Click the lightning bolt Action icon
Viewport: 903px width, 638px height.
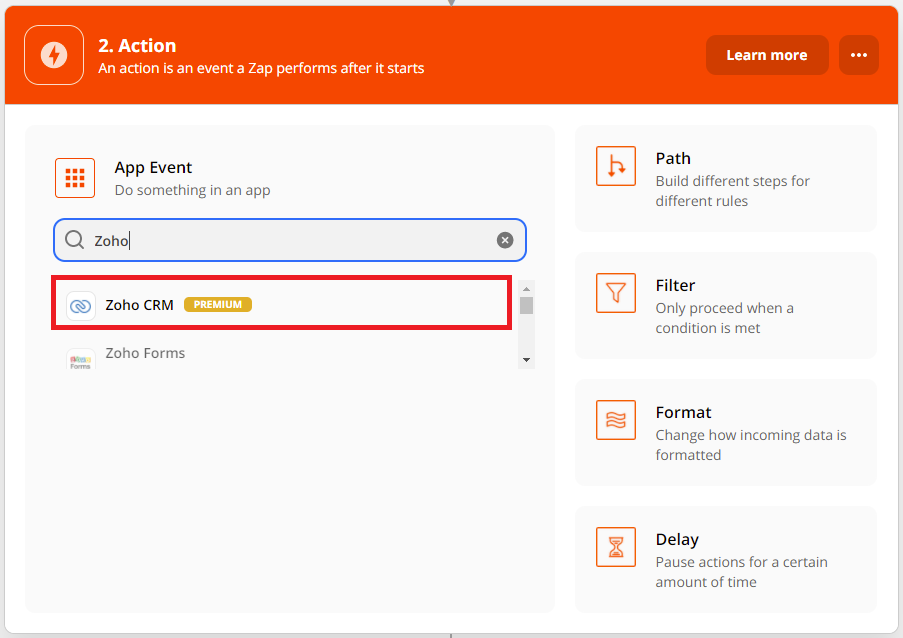[x=54, y=55]
